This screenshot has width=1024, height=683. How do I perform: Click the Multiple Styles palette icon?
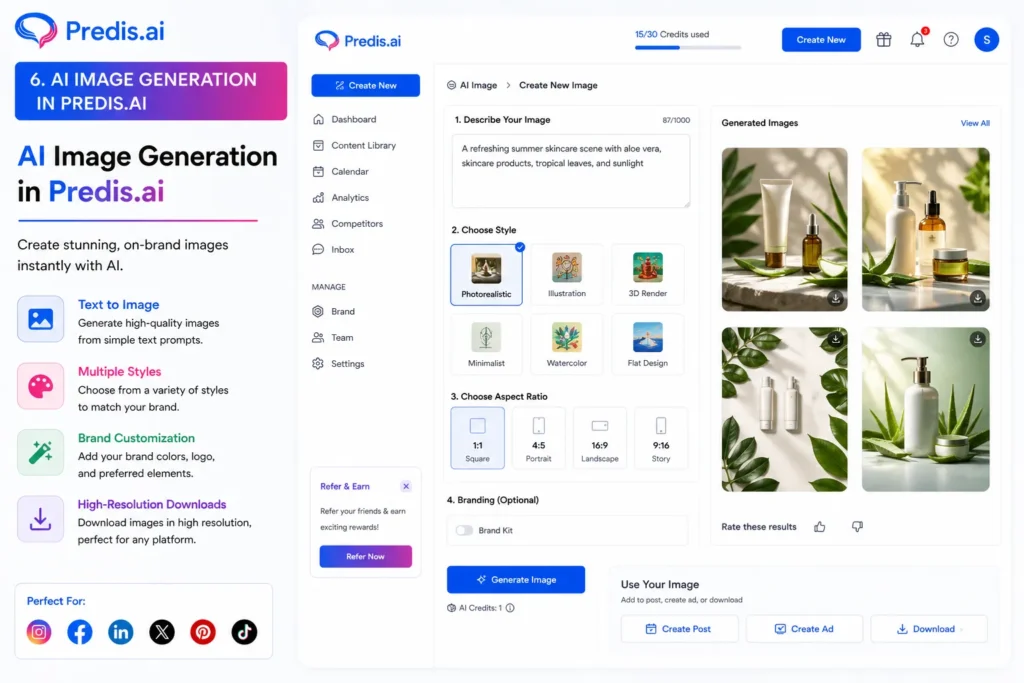pos(40,386)
